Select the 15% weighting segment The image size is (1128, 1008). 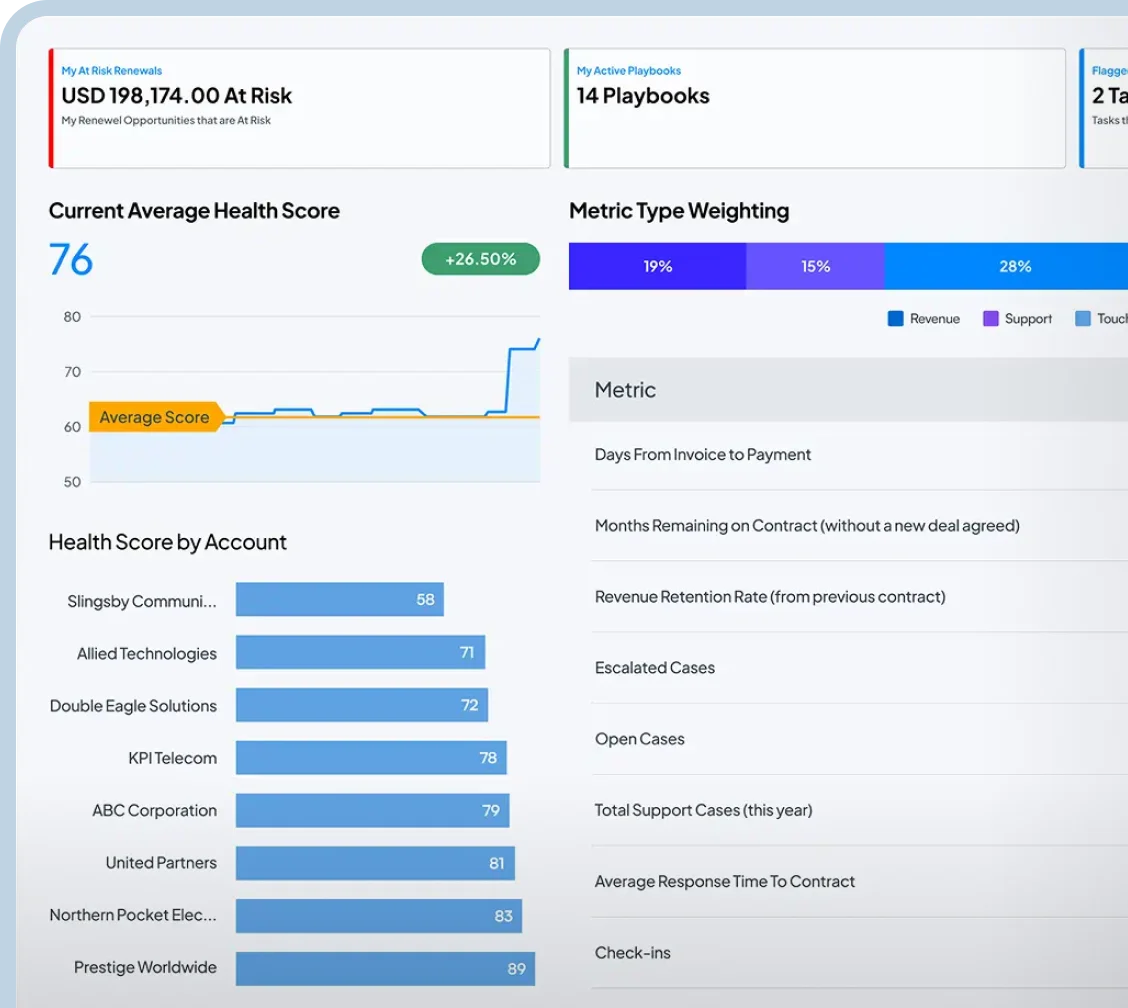pos(815,266)
